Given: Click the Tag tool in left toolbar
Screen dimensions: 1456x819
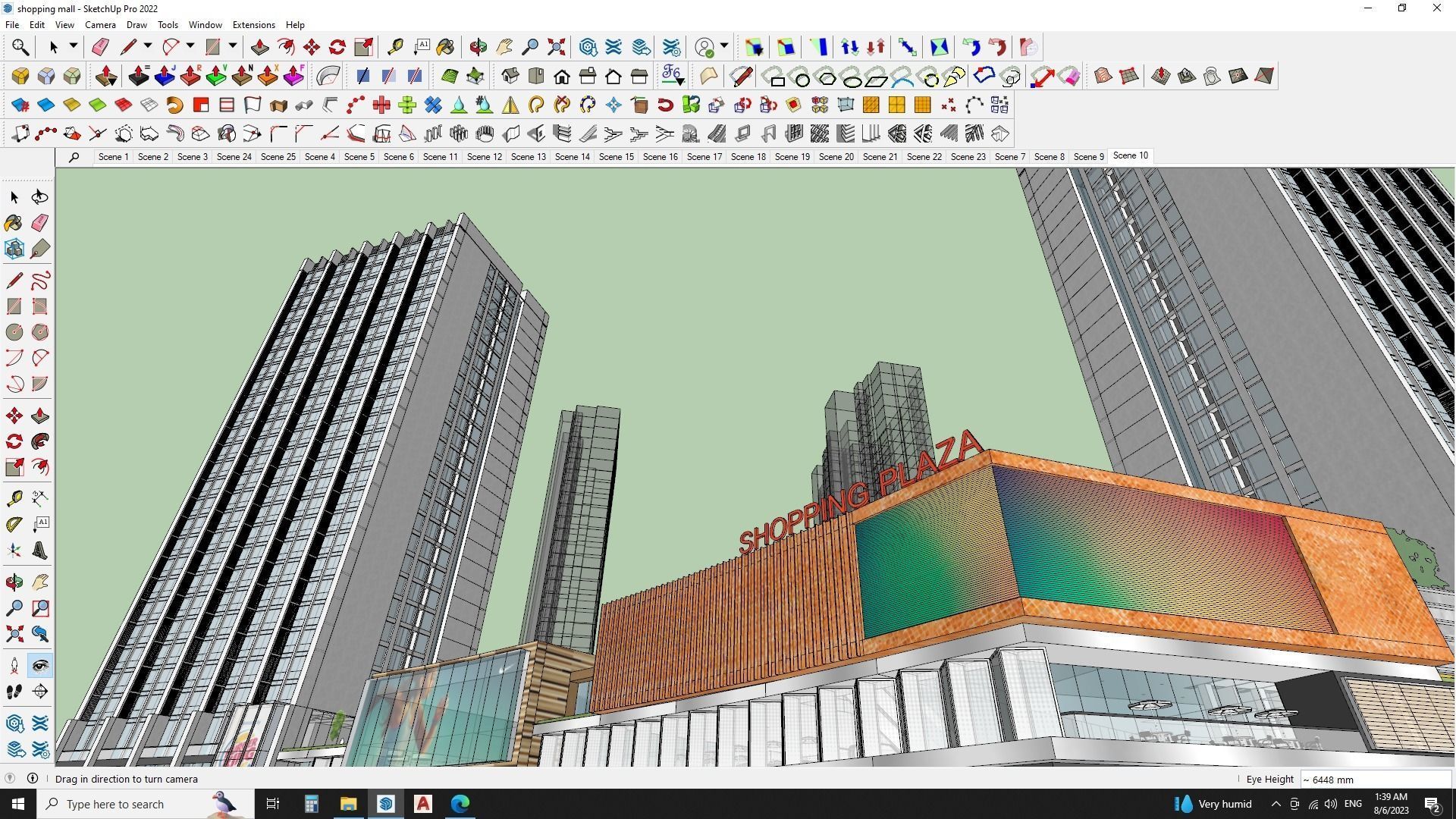Looking at the screenshot, I should (40, 249).
